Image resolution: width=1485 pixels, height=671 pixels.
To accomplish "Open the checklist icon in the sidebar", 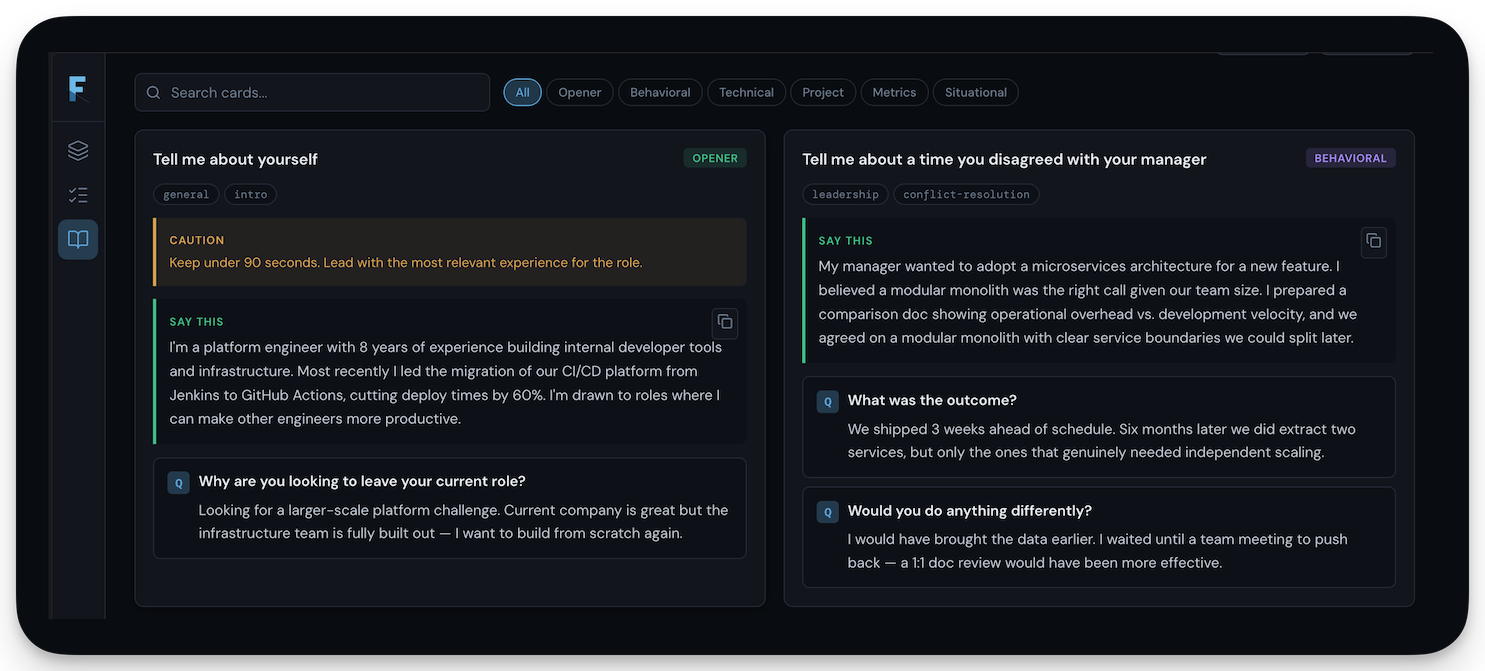I will [78, 195].
